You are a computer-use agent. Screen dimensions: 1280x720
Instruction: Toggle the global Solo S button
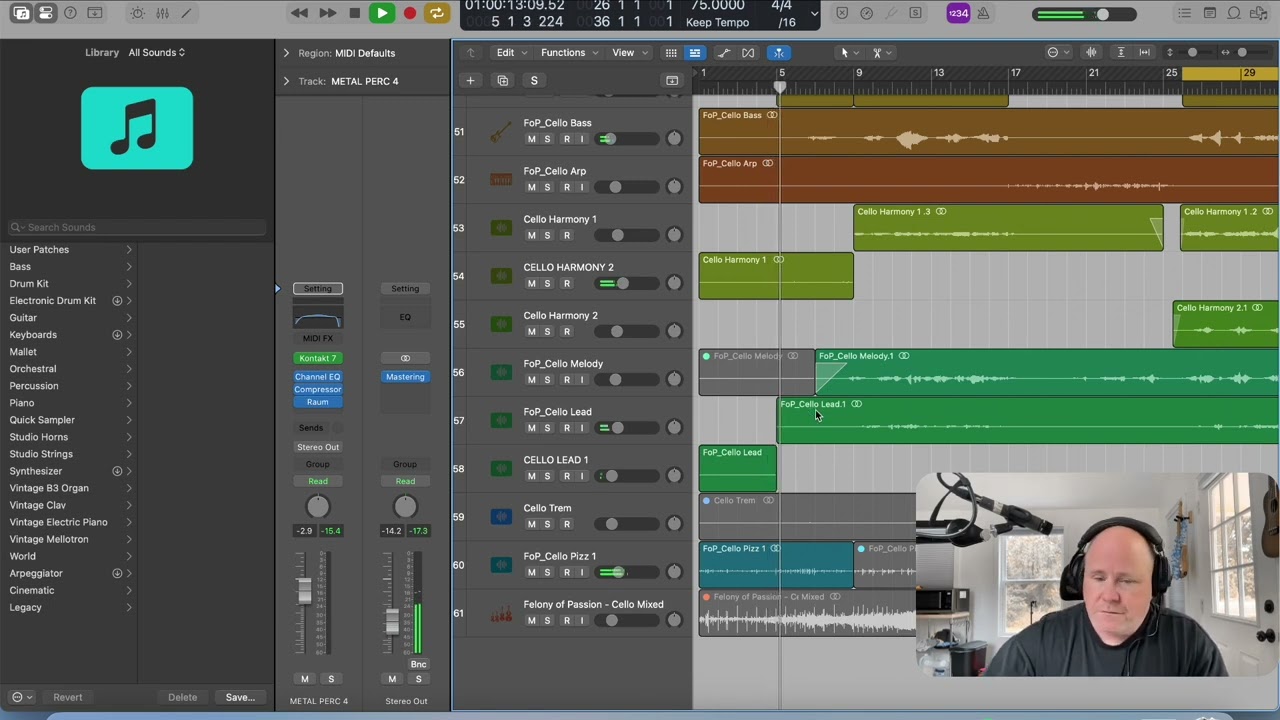(x=534, y=80)
